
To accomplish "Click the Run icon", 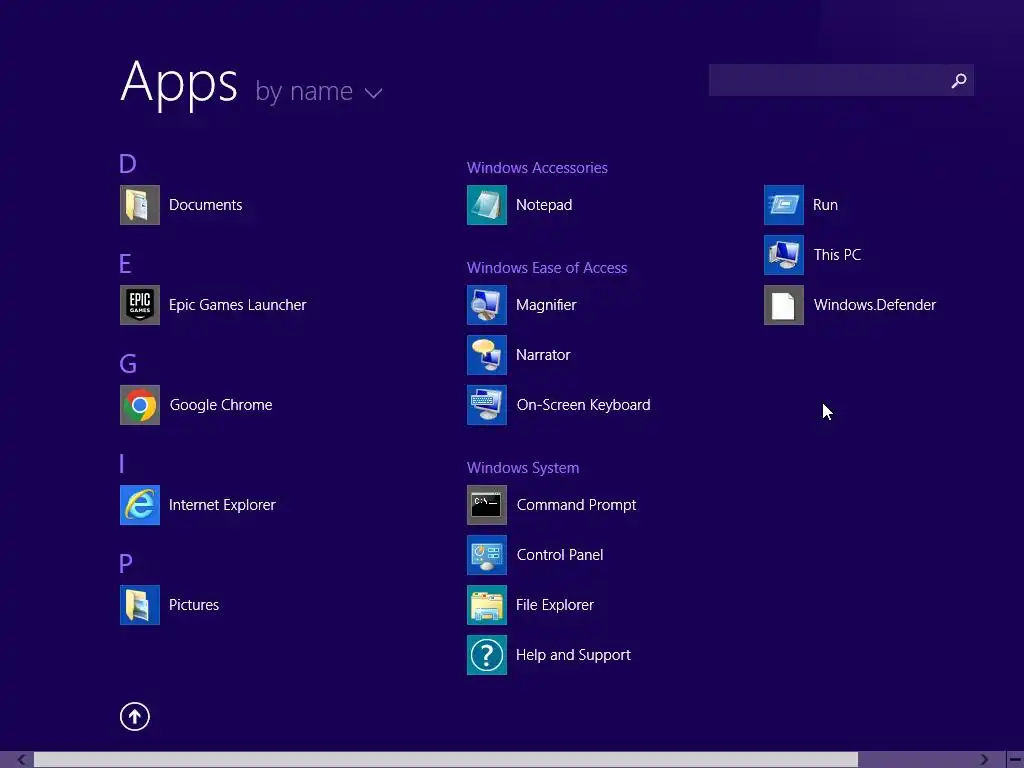I will [x=784, y=205].
